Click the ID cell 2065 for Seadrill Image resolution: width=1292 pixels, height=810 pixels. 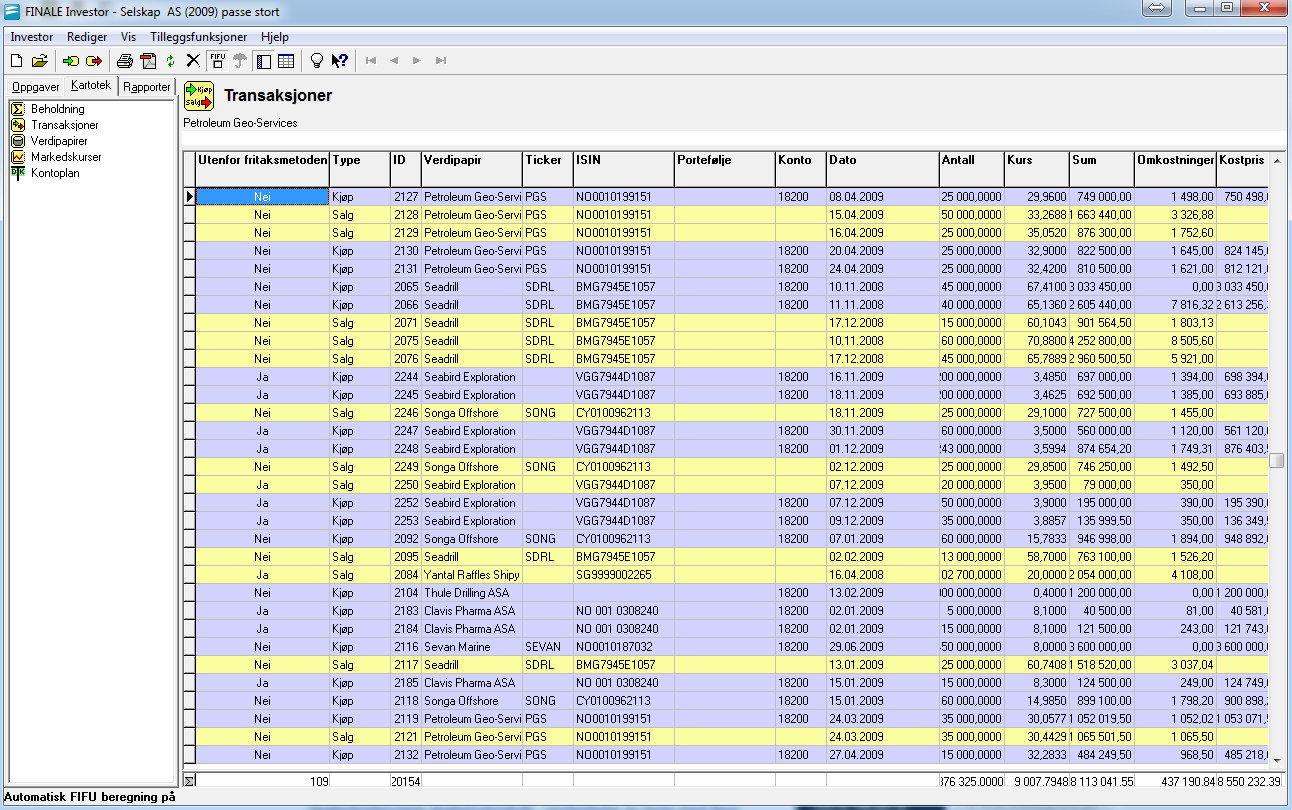tap(406, 287)
